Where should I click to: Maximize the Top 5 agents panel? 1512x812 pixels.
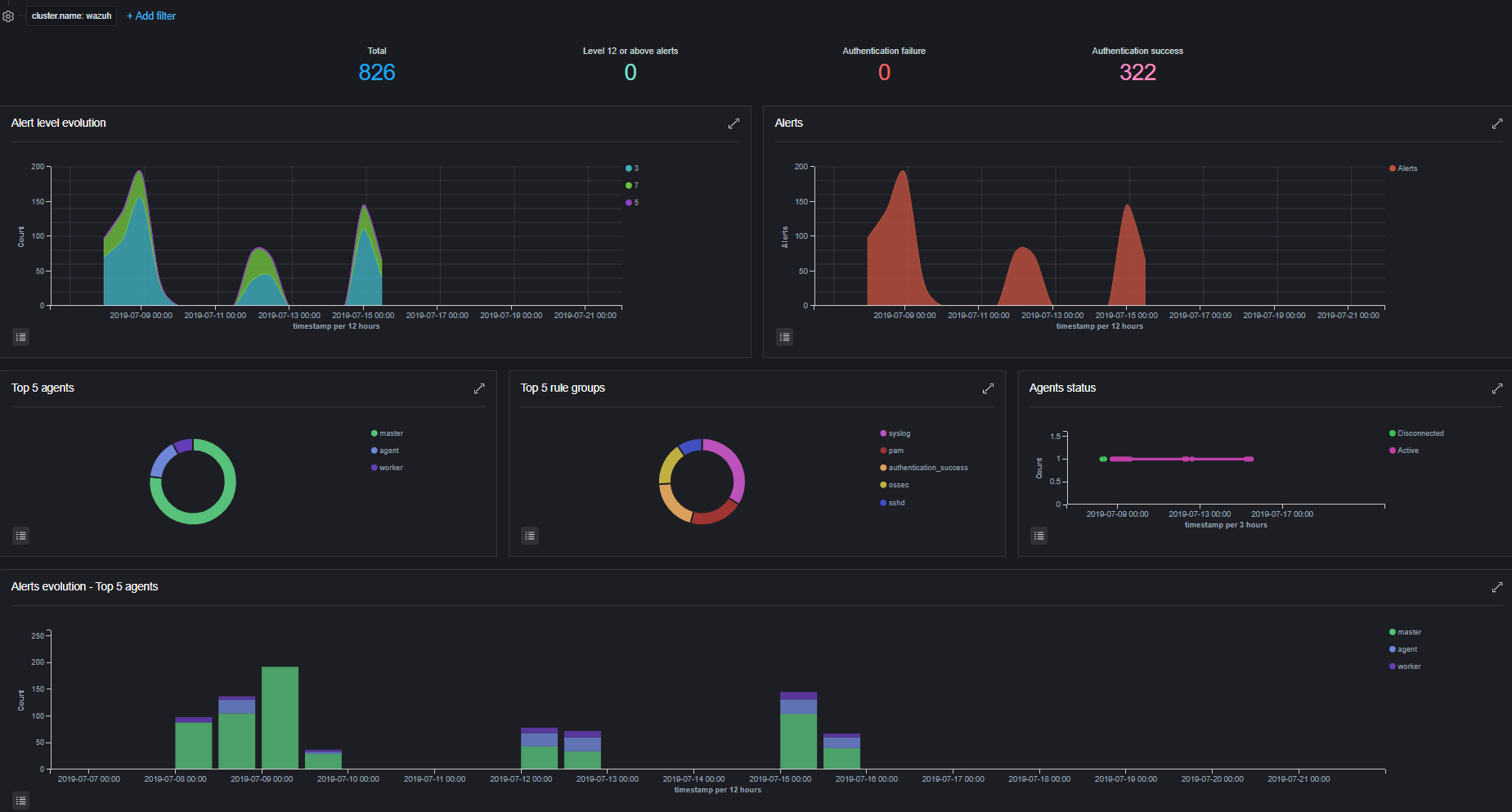pos(479,388)
